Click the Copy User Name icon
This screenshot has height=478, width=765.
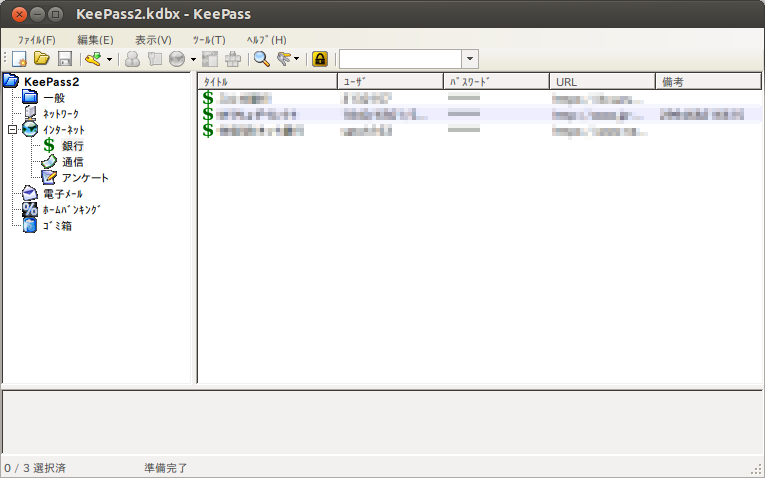pos(132,59)
